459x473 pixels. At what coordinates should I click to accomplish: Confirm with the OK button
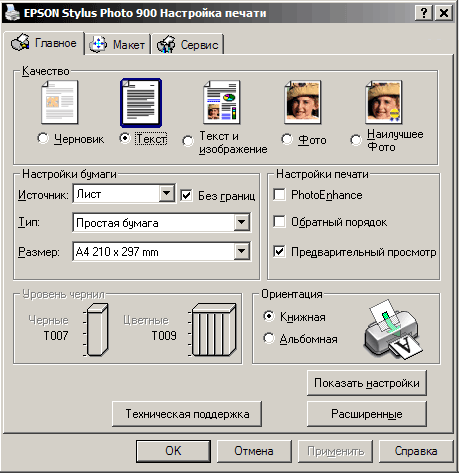click(x=173, y=451)
